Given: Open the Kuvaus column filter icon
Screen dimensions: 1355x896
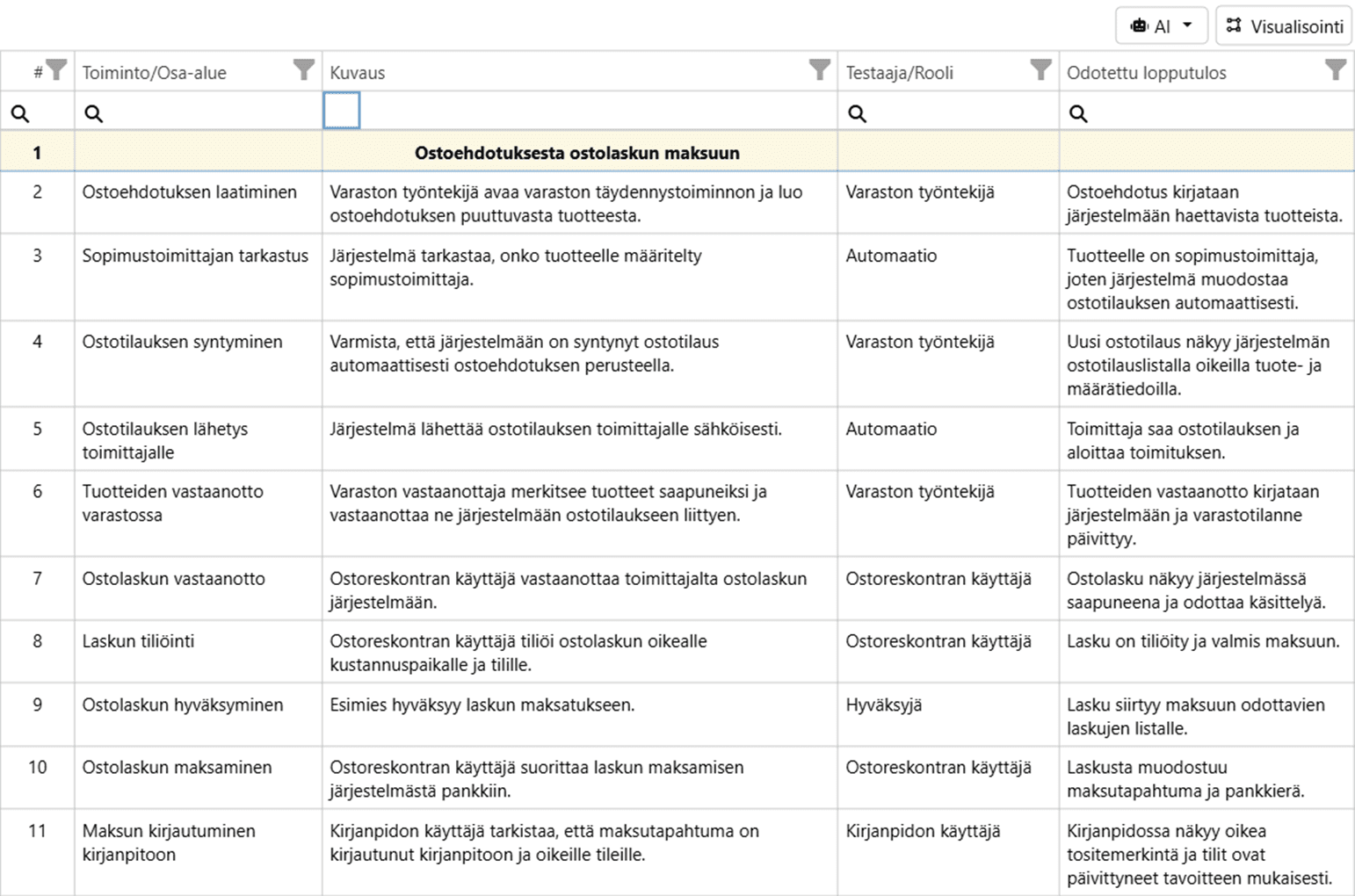Looking at the screenshot, I should click(x=819, y=70).
